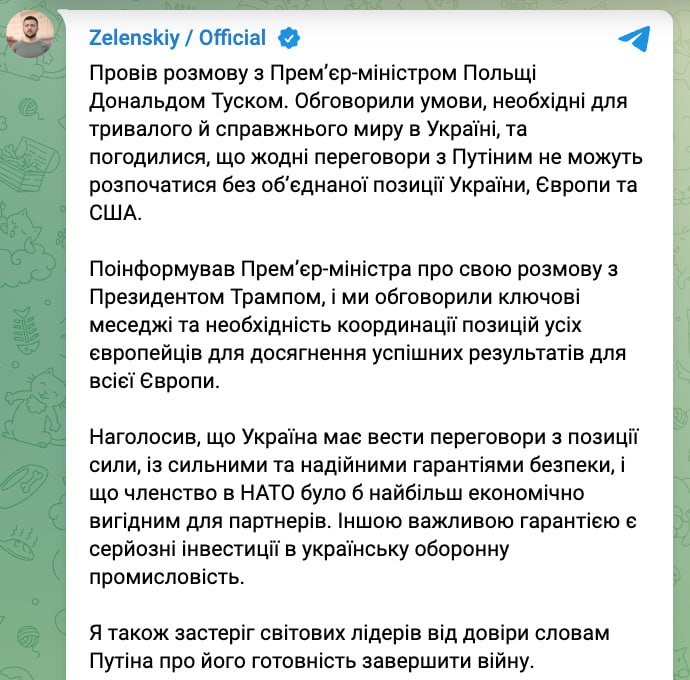Open the Zelenskiy channel profile photo
Viewport: 690px width, 680px height.
(x=32, y=36)
